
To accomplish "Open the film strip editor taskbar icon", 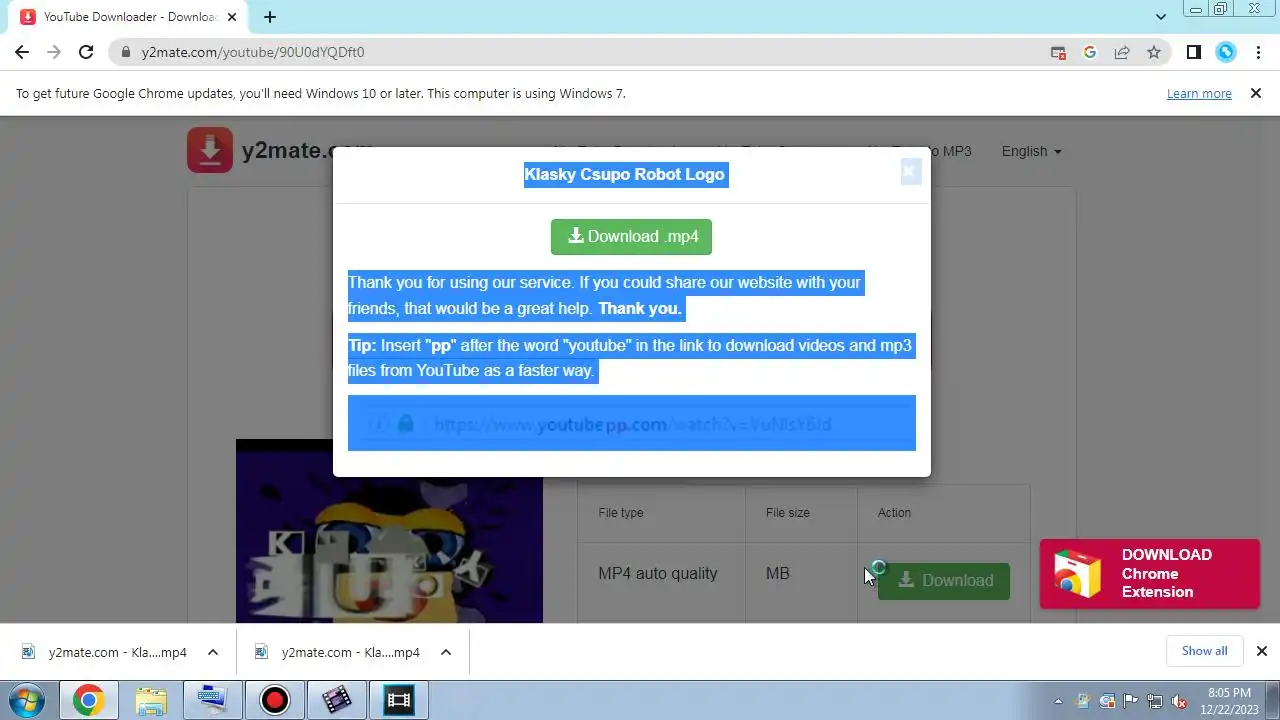I will [x=398, y=700].
